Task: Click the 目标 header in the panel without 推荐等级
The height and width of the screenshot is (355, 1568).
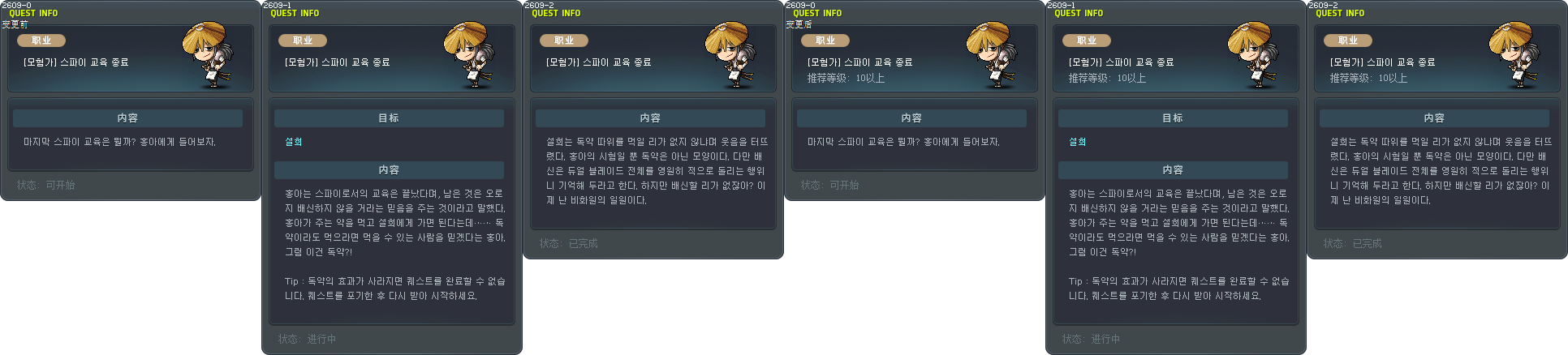Action: tap(389, 118)
